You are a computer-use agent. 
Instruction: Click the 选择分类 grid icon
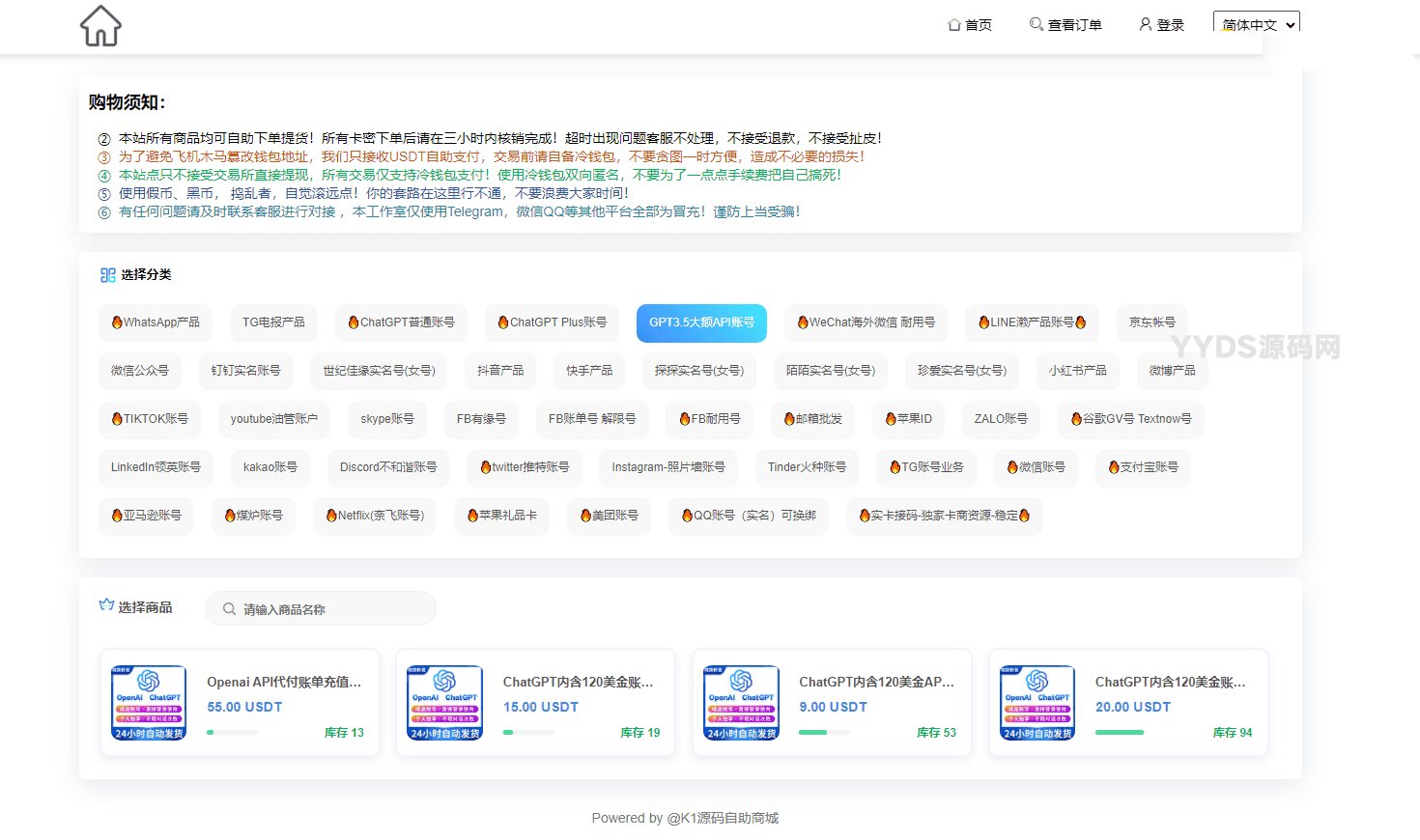click(107, 275)
